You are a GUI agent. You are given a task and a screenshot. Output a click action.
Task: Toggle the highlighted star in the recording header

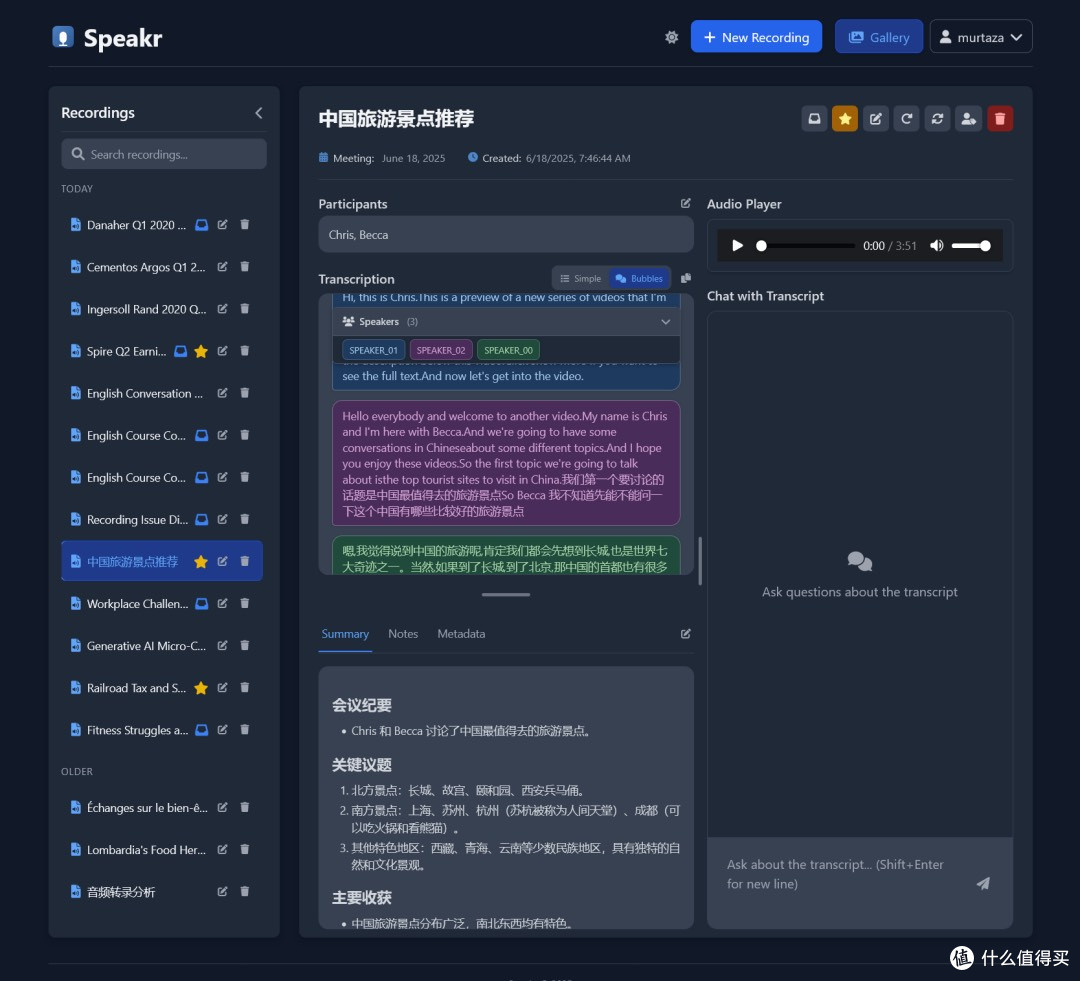845,118
